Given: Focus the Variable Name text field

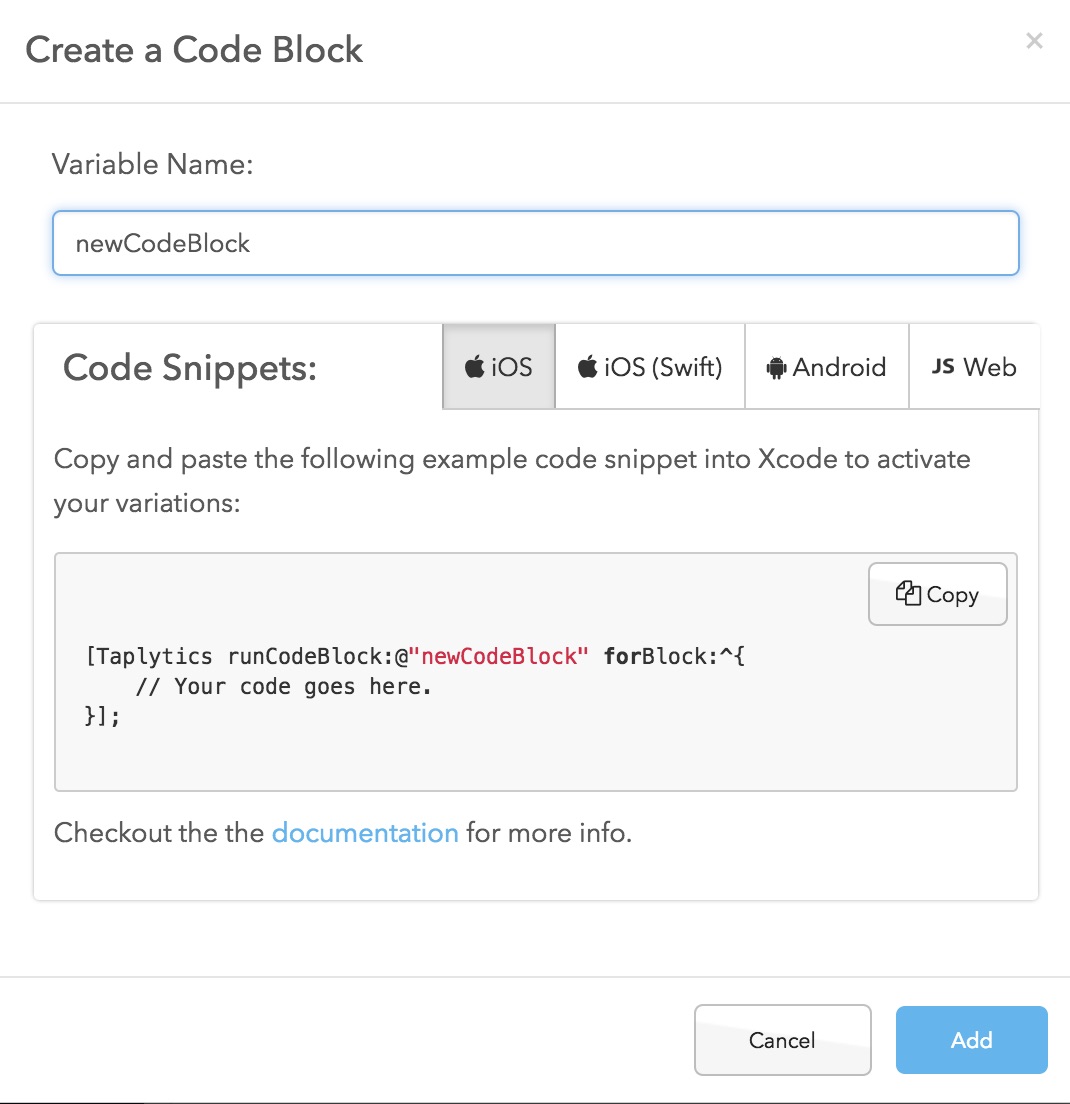Looking at the screenshot, I should point(535,243).
